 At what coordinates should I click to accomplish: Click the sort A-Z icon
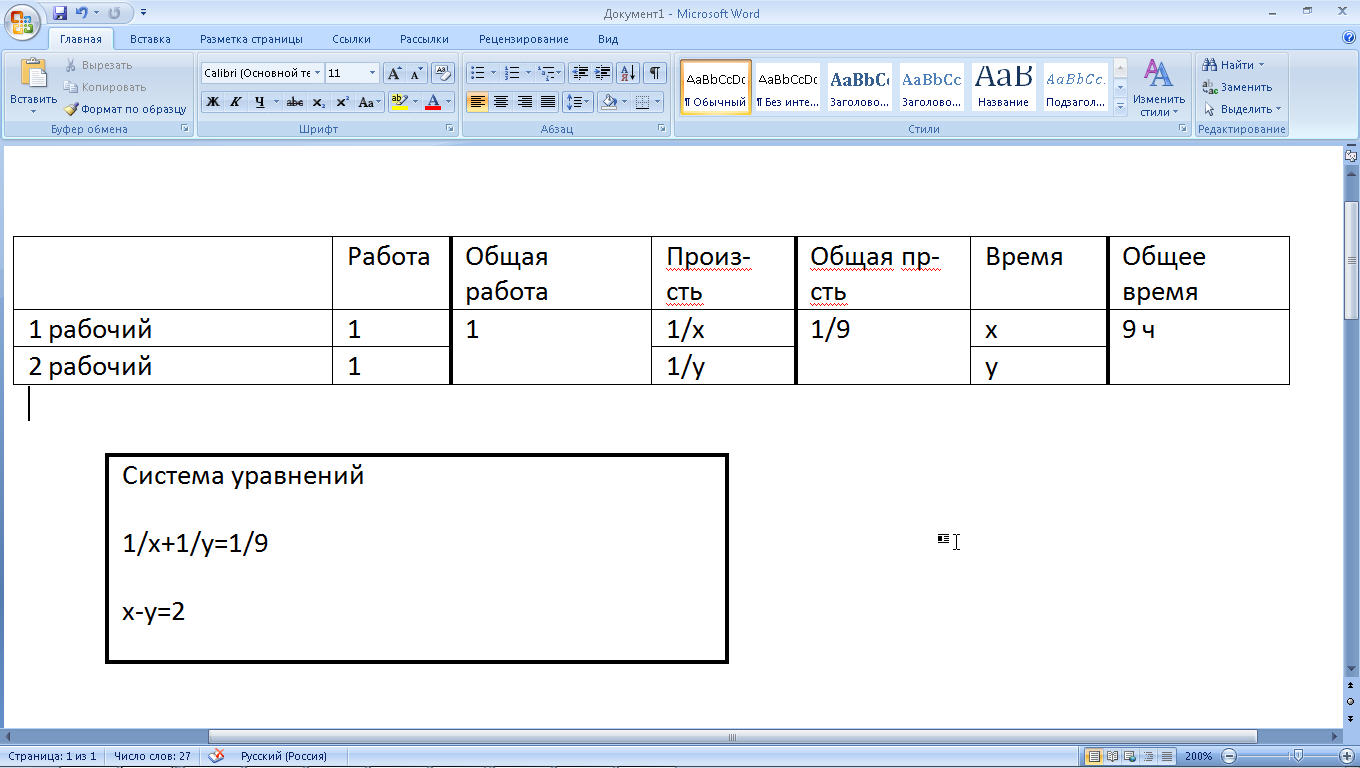629,73
